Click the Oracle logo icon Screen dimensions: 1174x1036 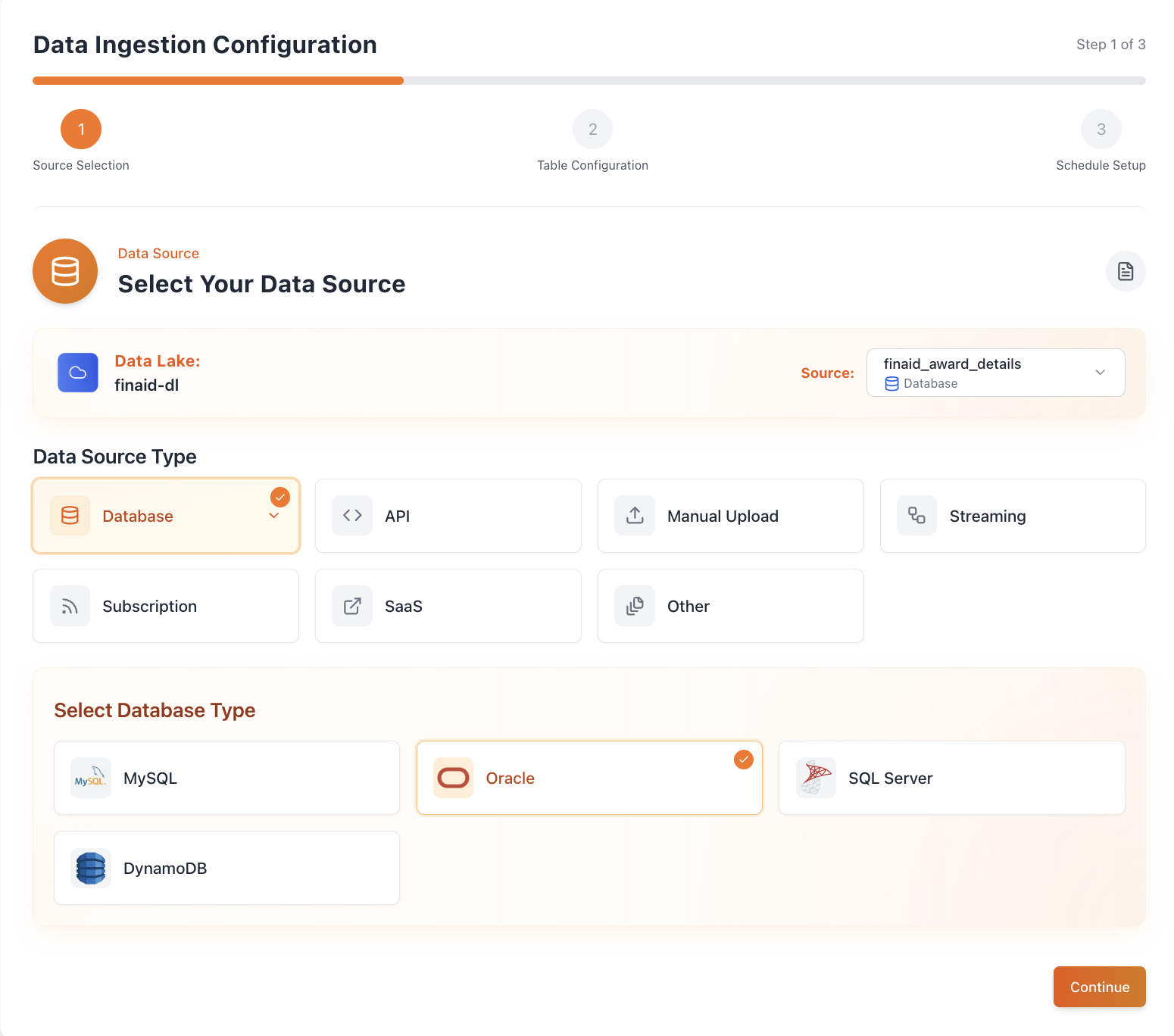click(453, 778)
